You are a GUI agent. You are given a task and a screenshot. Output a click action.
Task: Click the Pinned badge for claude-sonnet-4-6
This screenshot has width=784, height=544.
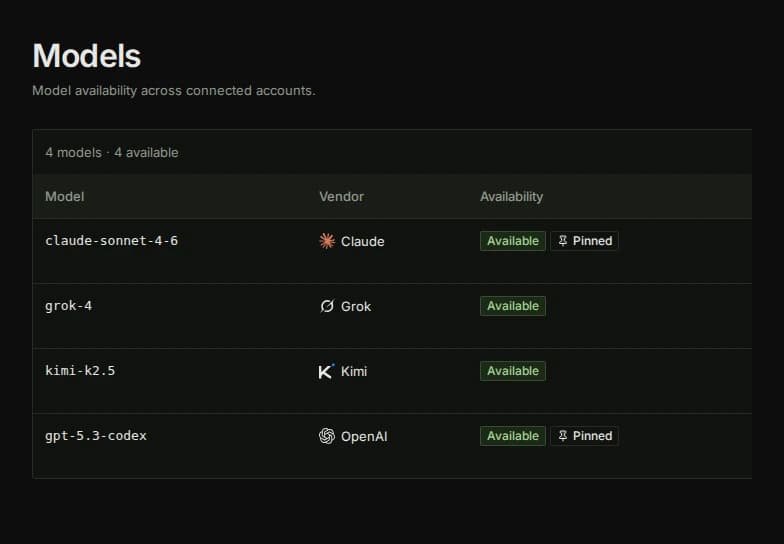coord(584,241)
